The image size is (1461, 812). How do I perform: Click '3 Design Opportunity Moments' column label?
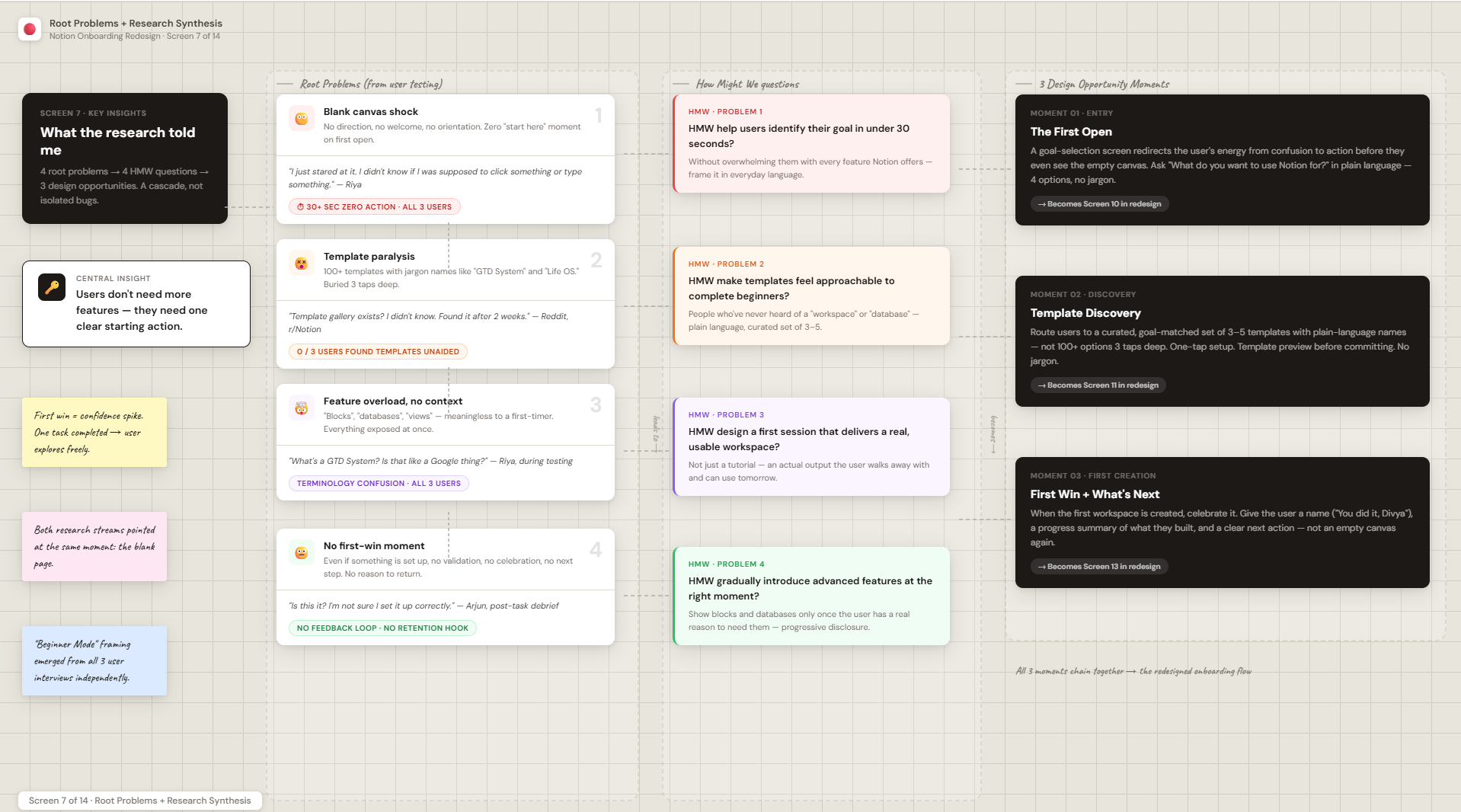coord(1104,84)
